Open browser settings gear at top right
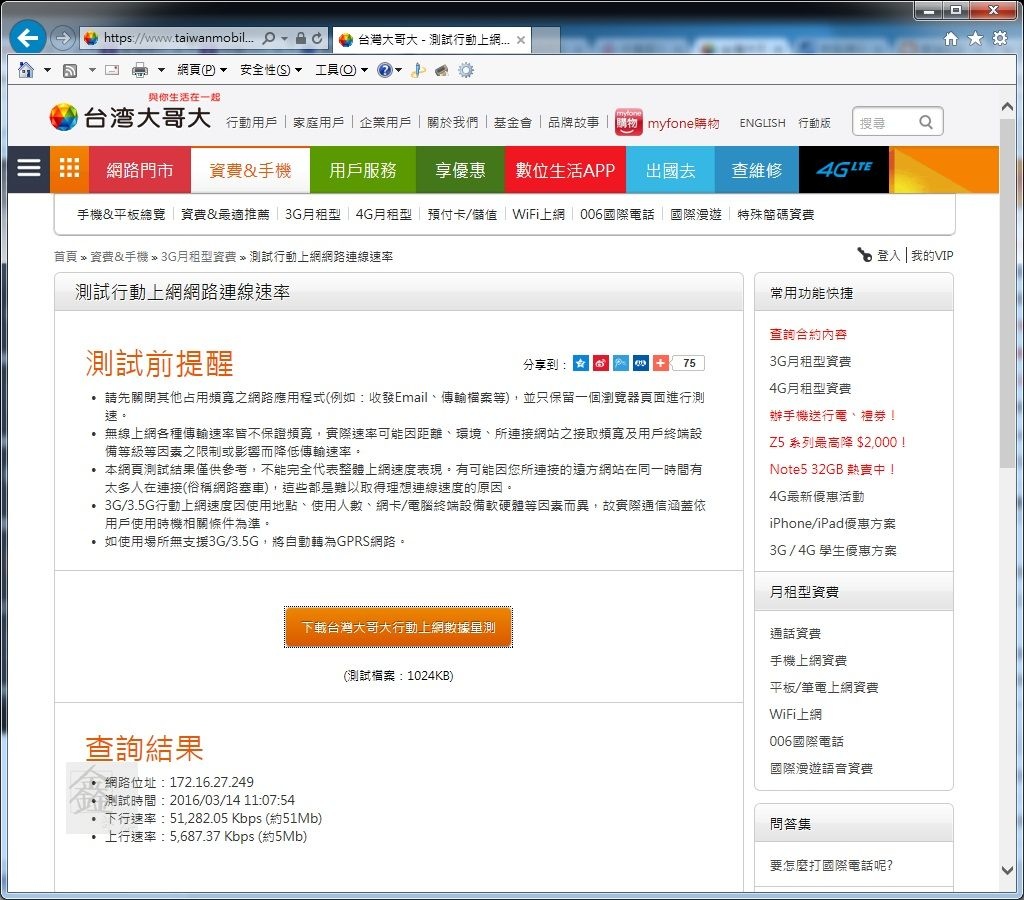The height and width of the screenshot is (900, 1024). click(x=1000, y=39)
